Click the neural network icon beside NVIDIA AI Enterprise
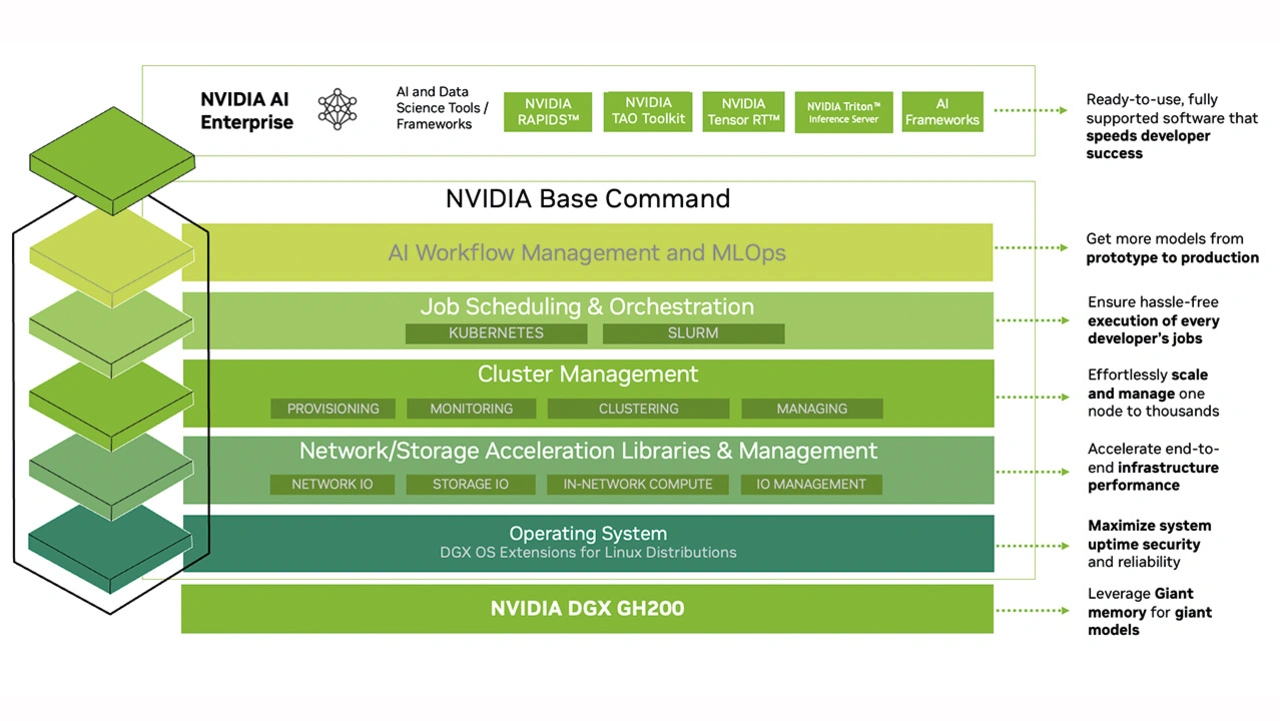1280x721 pixels. point(337,110)
